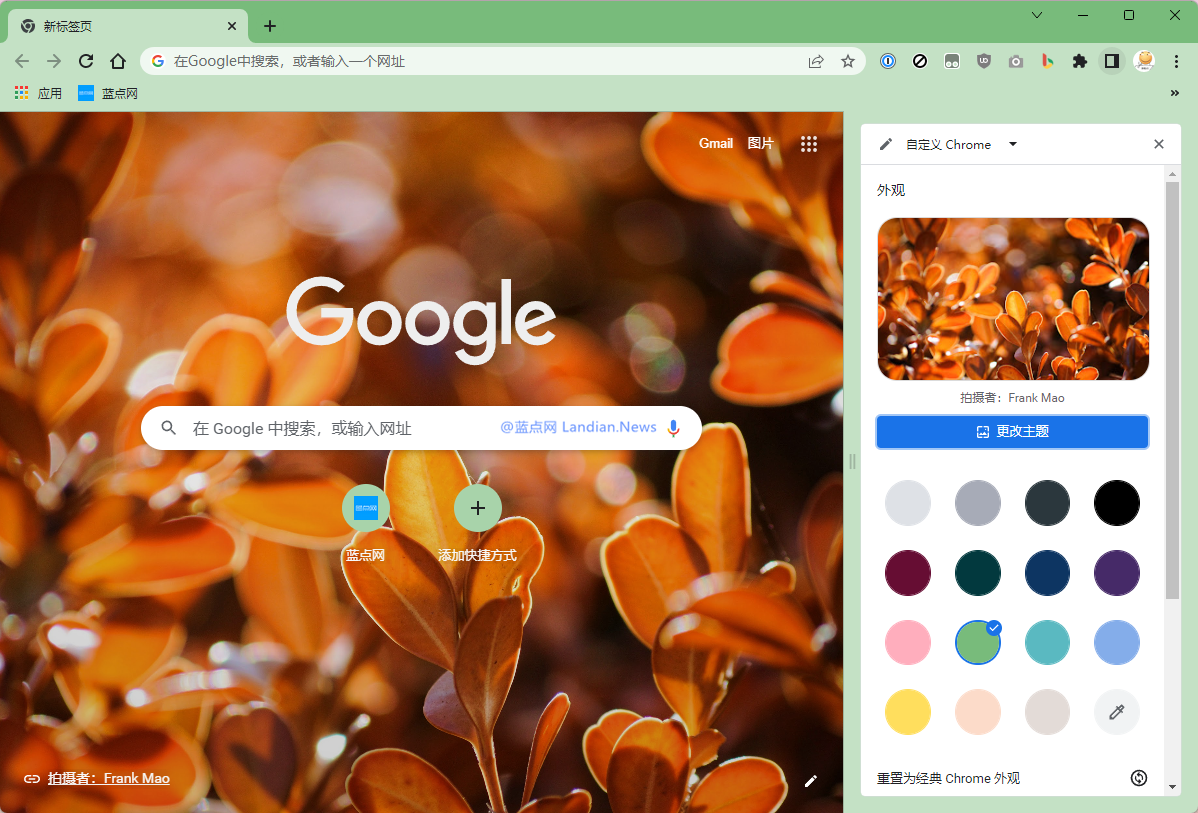Expand the 自定义 Chrome panel dropdown

1012,144
